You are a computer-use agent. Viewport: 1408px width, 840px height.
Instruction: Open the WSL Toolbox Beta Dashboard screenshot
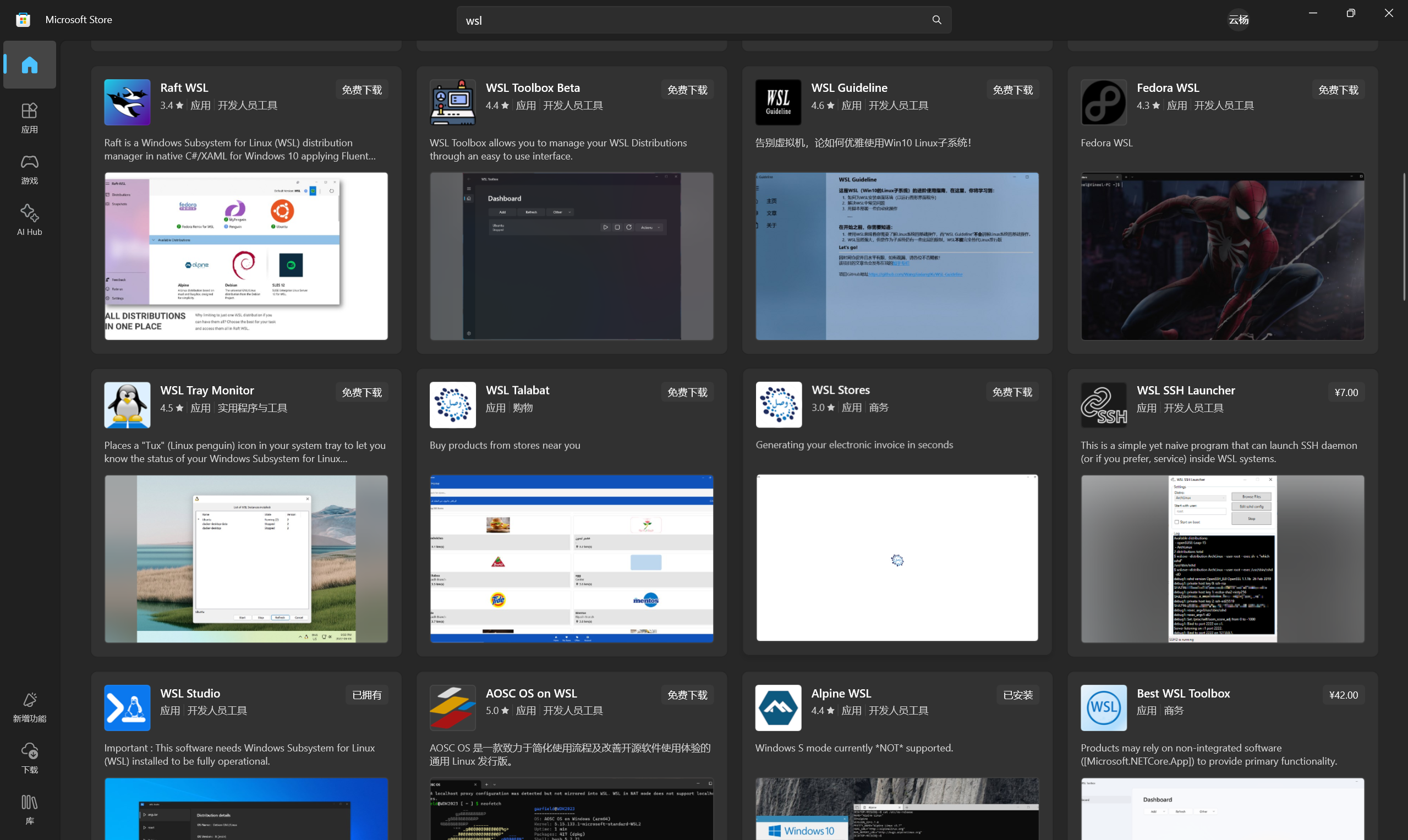tap(572, 256)
